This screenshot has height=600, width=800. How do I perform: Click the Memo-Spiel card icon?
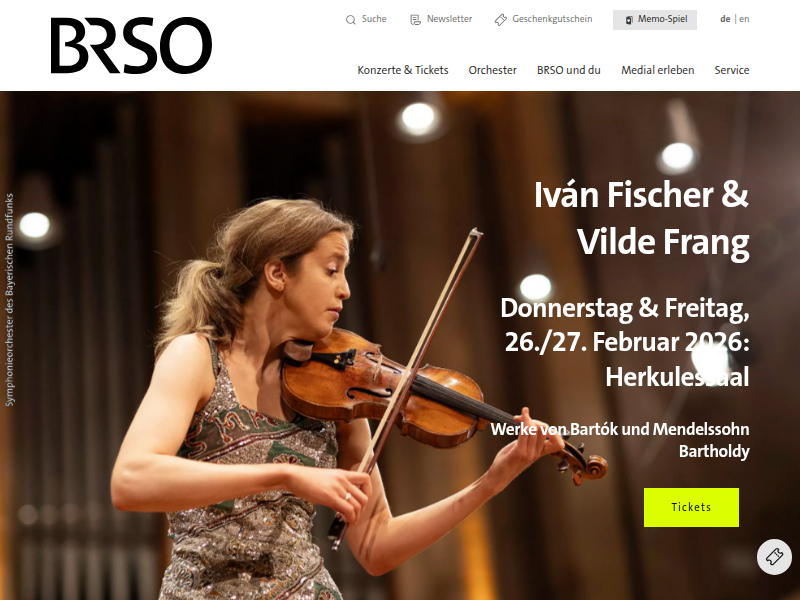pyautogui.click(x=629, y=20)
